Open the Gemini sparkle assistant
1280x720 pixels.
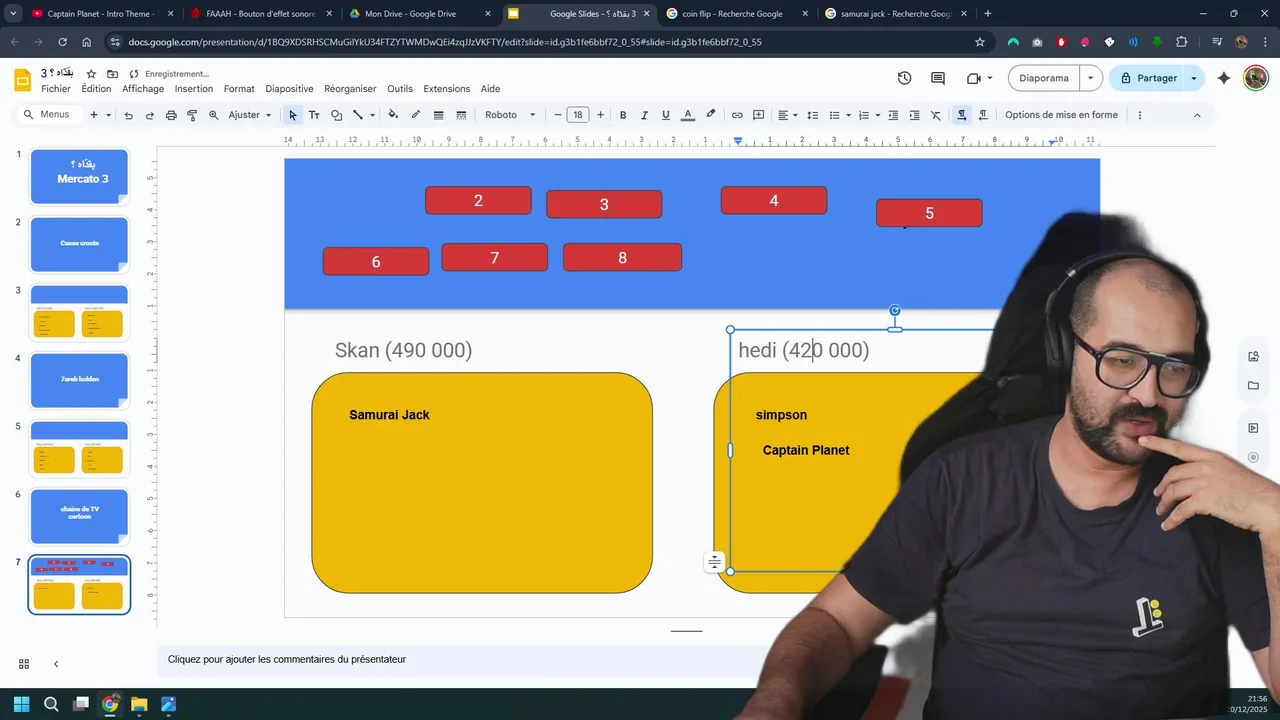click(x=1224, y=78)
